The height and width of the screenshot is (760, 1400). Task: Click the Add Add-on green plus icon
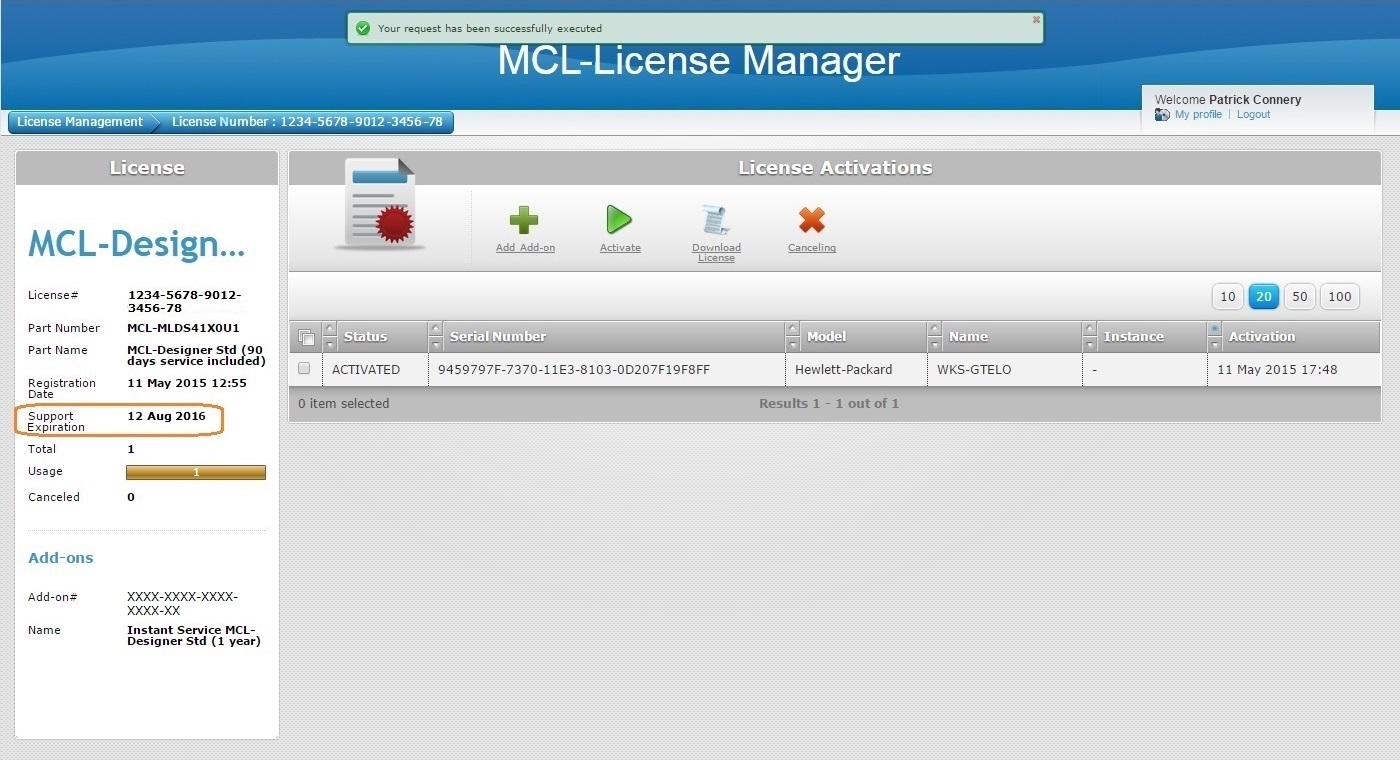pyautogui.click(x=524, y=220)
